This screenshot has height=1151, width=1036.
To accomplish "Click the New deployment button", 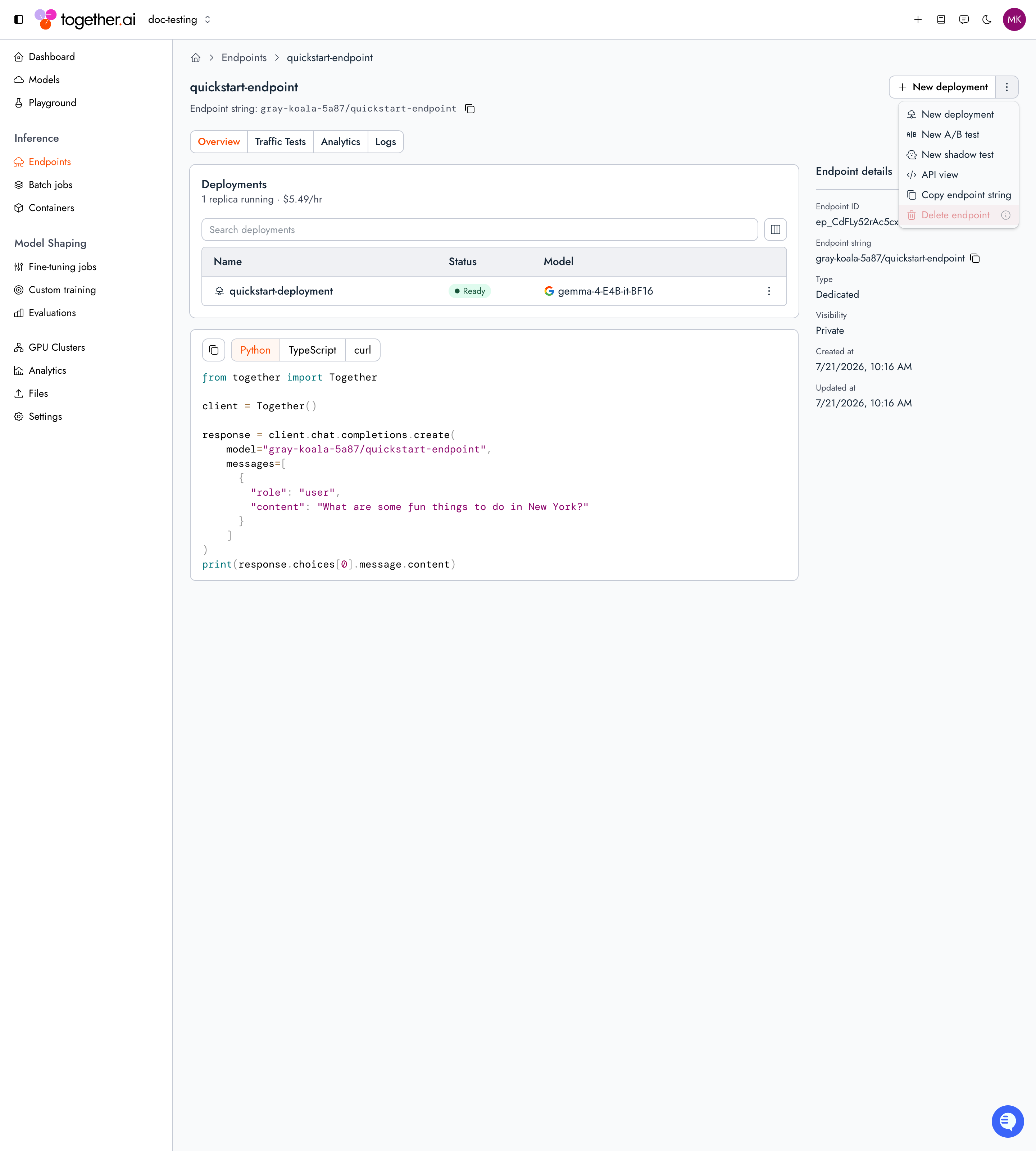I will coord(942,87).
